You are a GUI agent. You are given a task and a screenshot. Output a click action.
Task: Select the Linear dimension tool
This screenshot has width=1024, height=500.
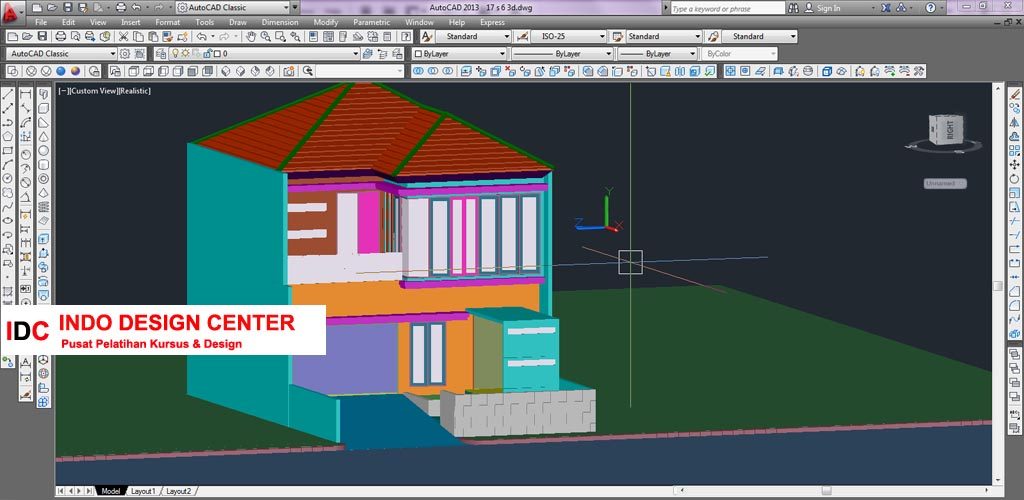pos(25,95)
